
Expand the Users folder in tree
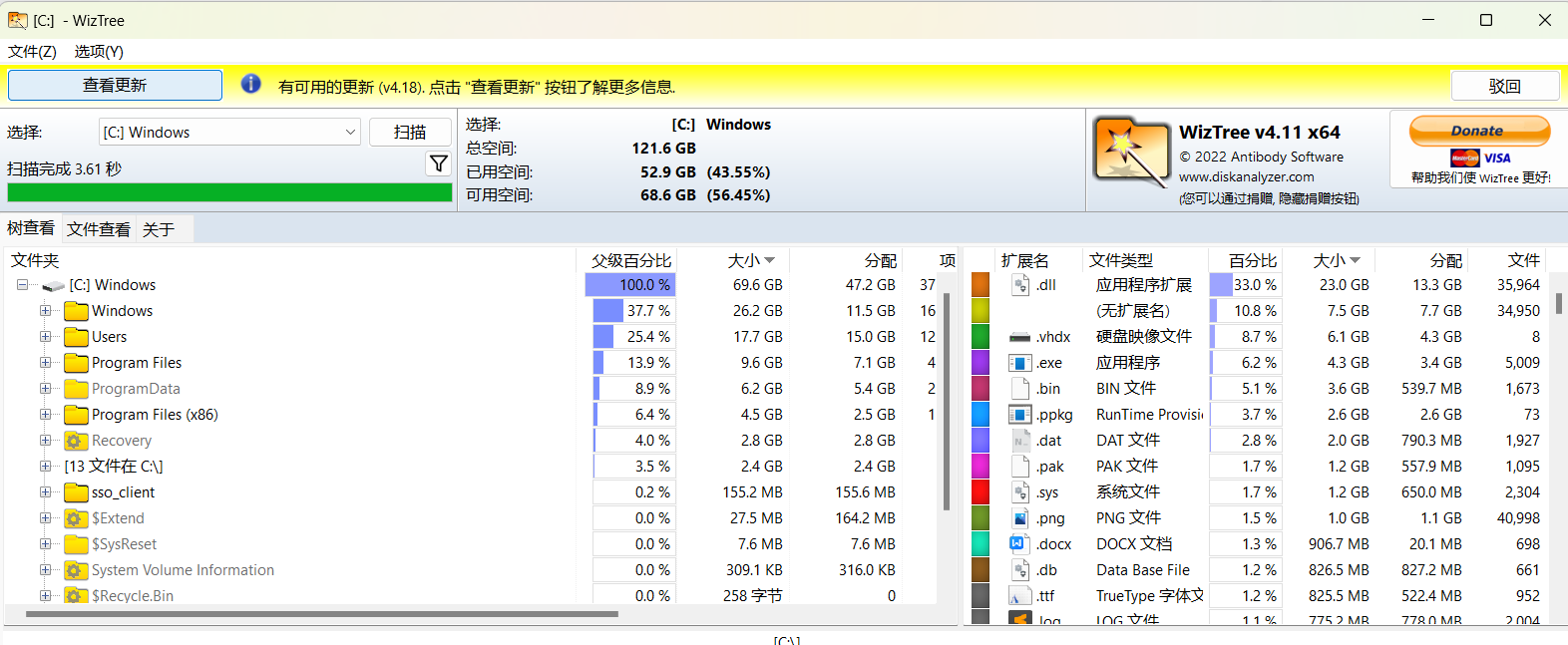tap(45, 337)
